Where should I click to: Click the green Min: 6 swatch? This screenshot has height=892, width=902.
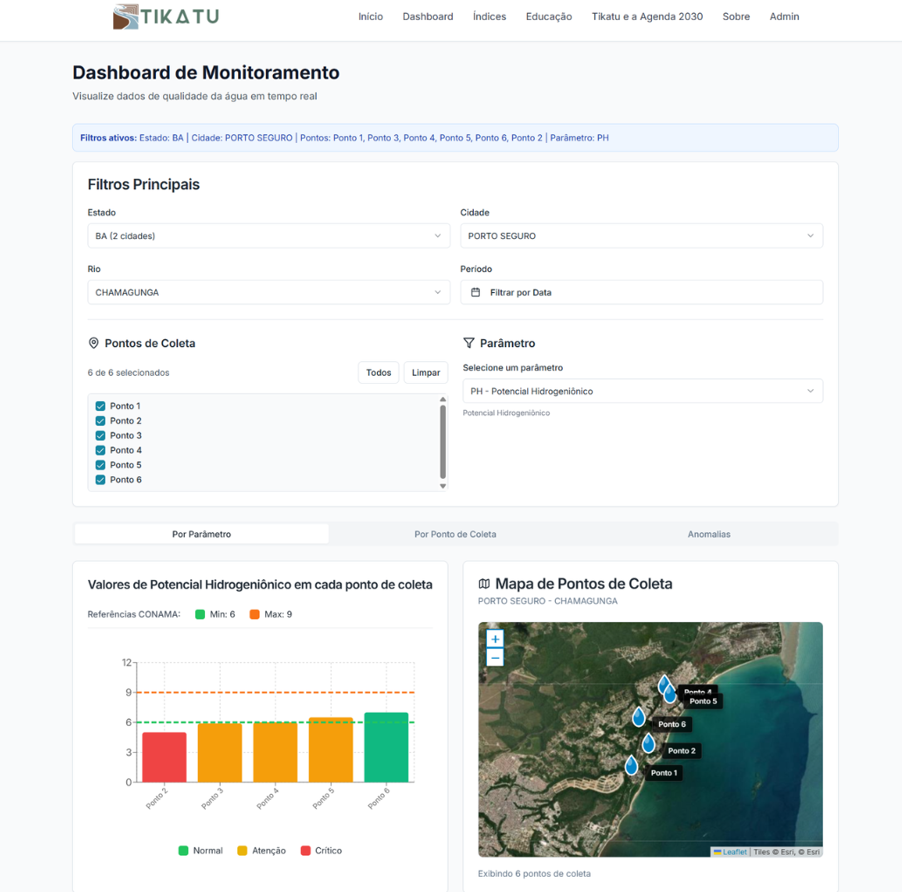click(200, 614)
